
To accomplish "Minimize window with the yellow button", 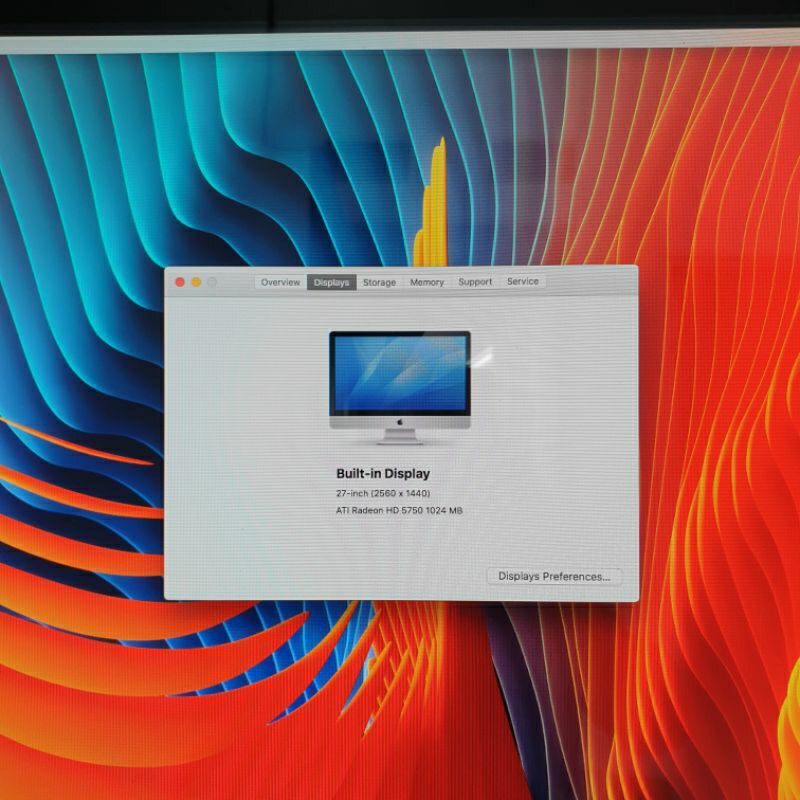I will click(x=196, y=282).
